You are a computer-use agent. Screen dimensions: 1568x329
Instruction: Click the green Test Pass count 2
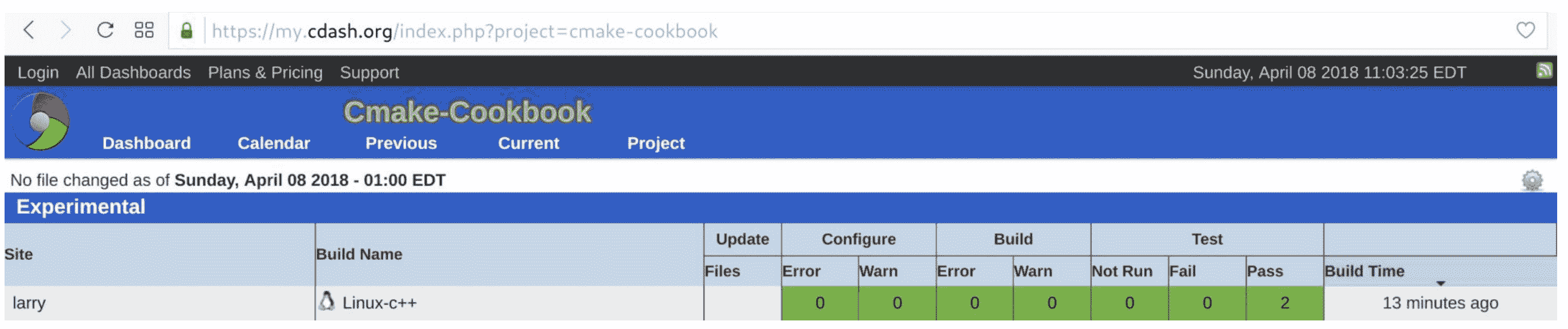click(1284, 303)
